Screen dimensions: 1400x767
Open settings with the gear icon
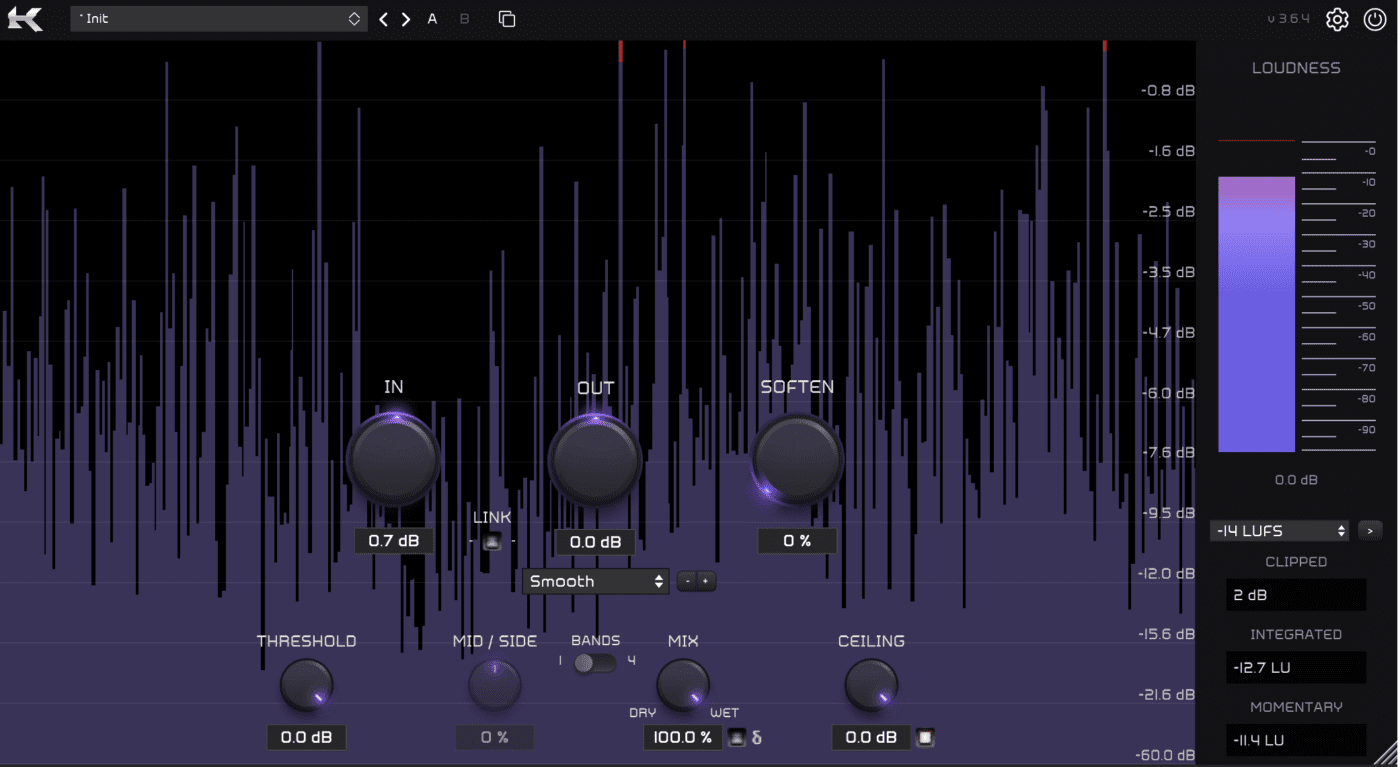(x=1337, y=19)
